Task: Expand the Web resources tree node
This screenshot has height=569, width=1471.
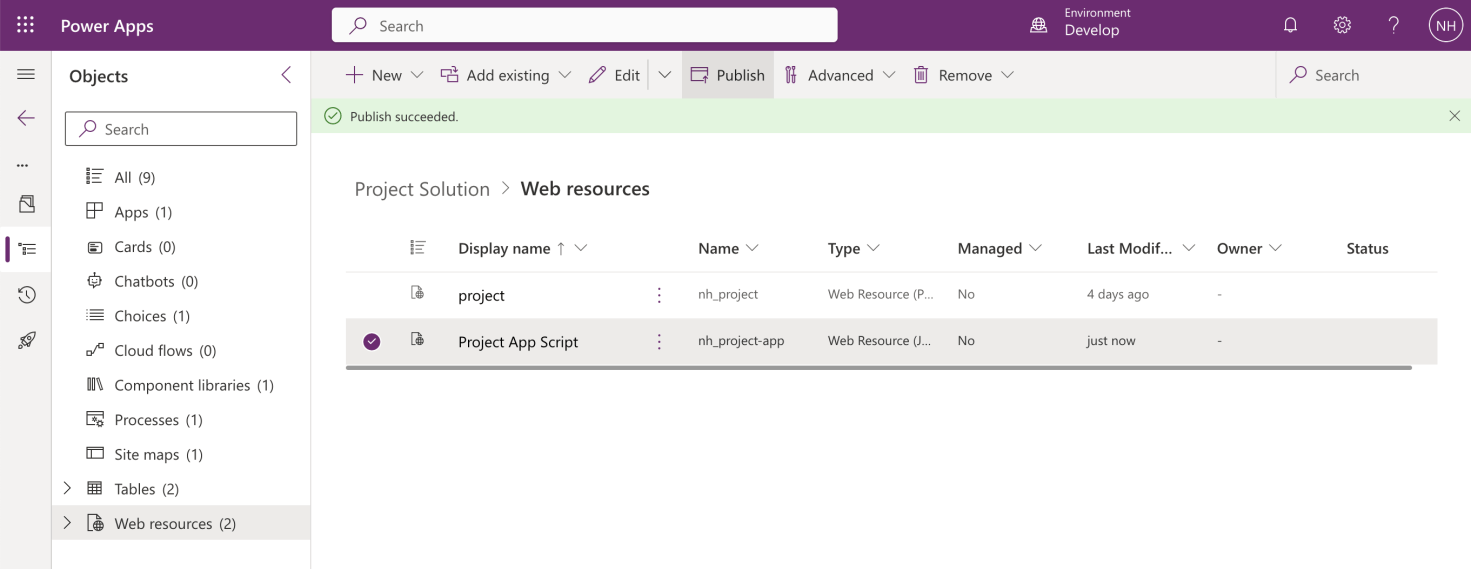Action: pos(68,523)
